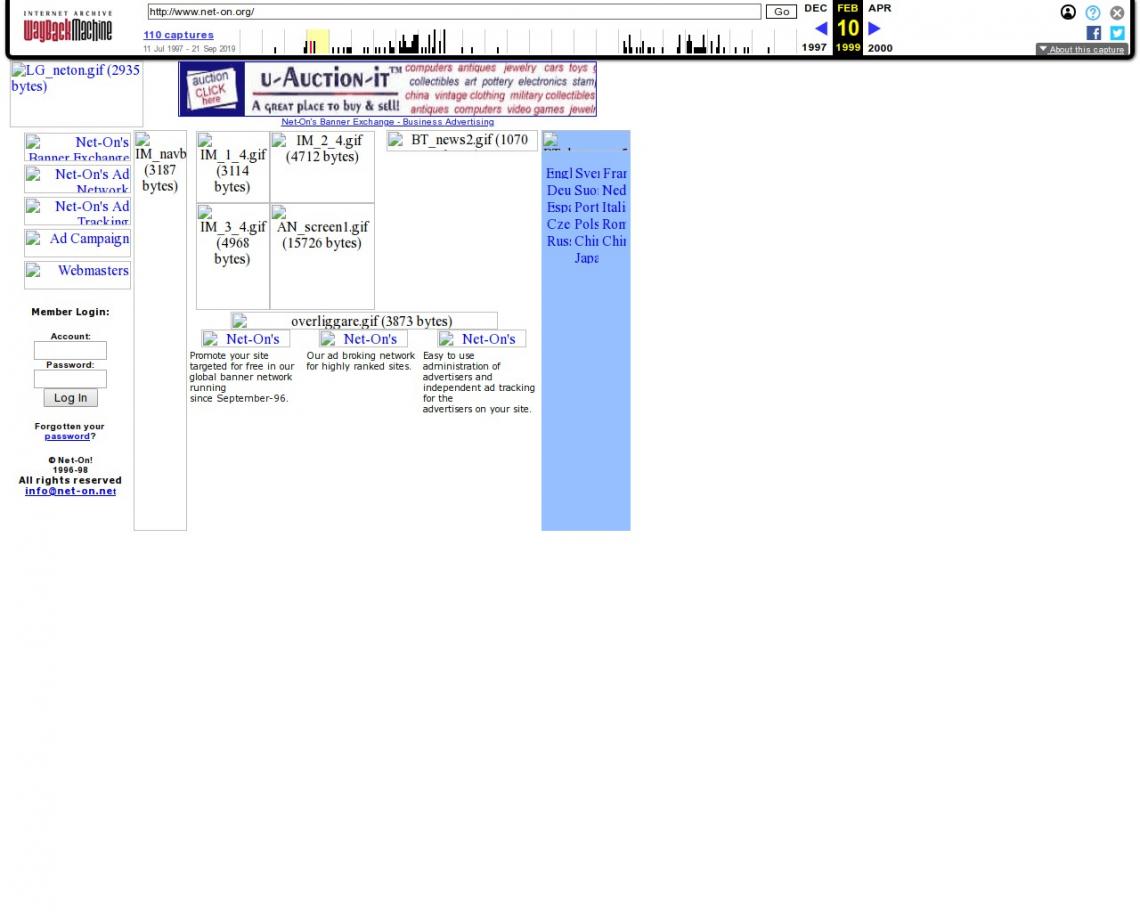
Task: Share this capture on Facebook
Action: (x=1093, y=33)
